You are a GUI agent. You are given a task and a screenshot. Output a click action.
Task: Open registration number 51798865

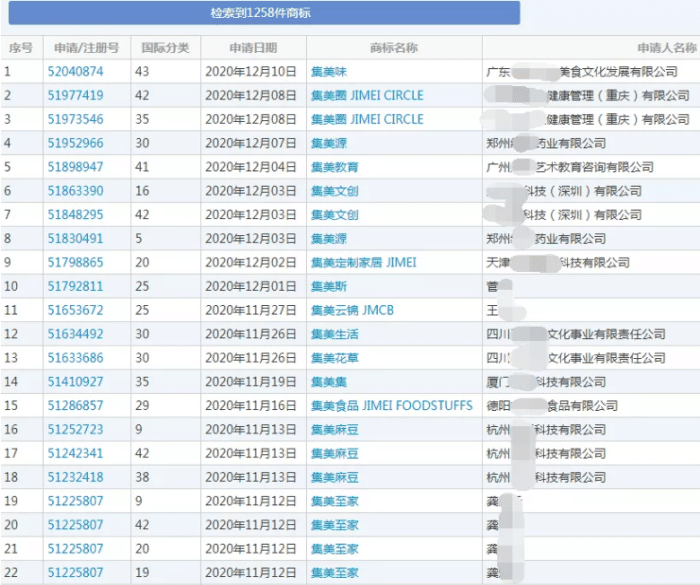pyautogui.click(x=75, y=262)
